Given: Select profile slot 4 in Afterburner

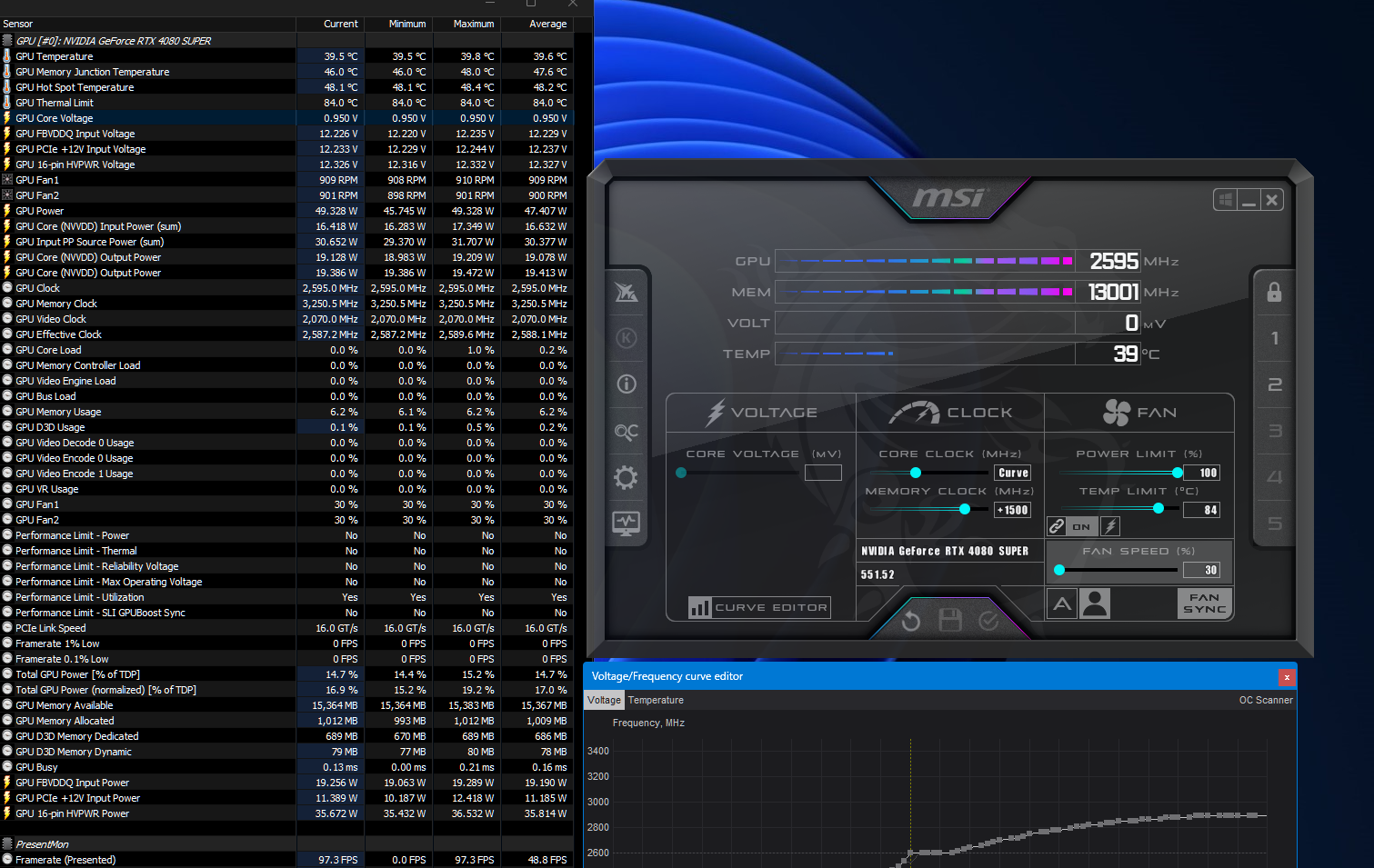Looking at the screenshot, I should [1274, 477].
